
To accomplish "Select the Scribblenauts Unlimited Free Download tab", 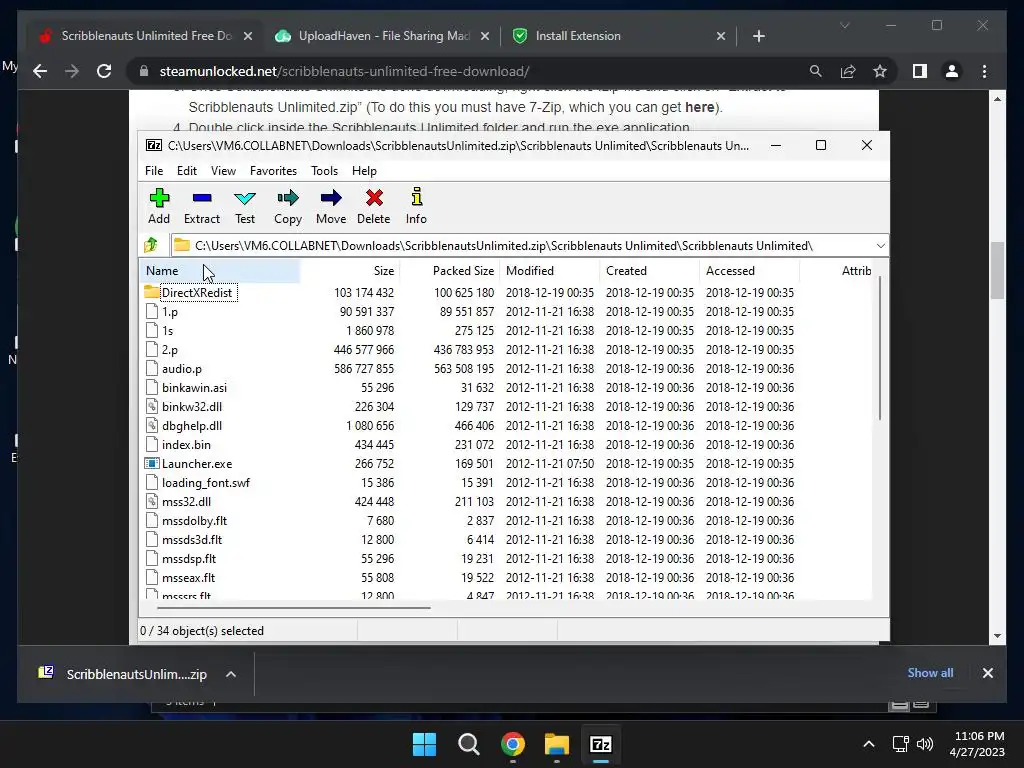I will 146,36.
